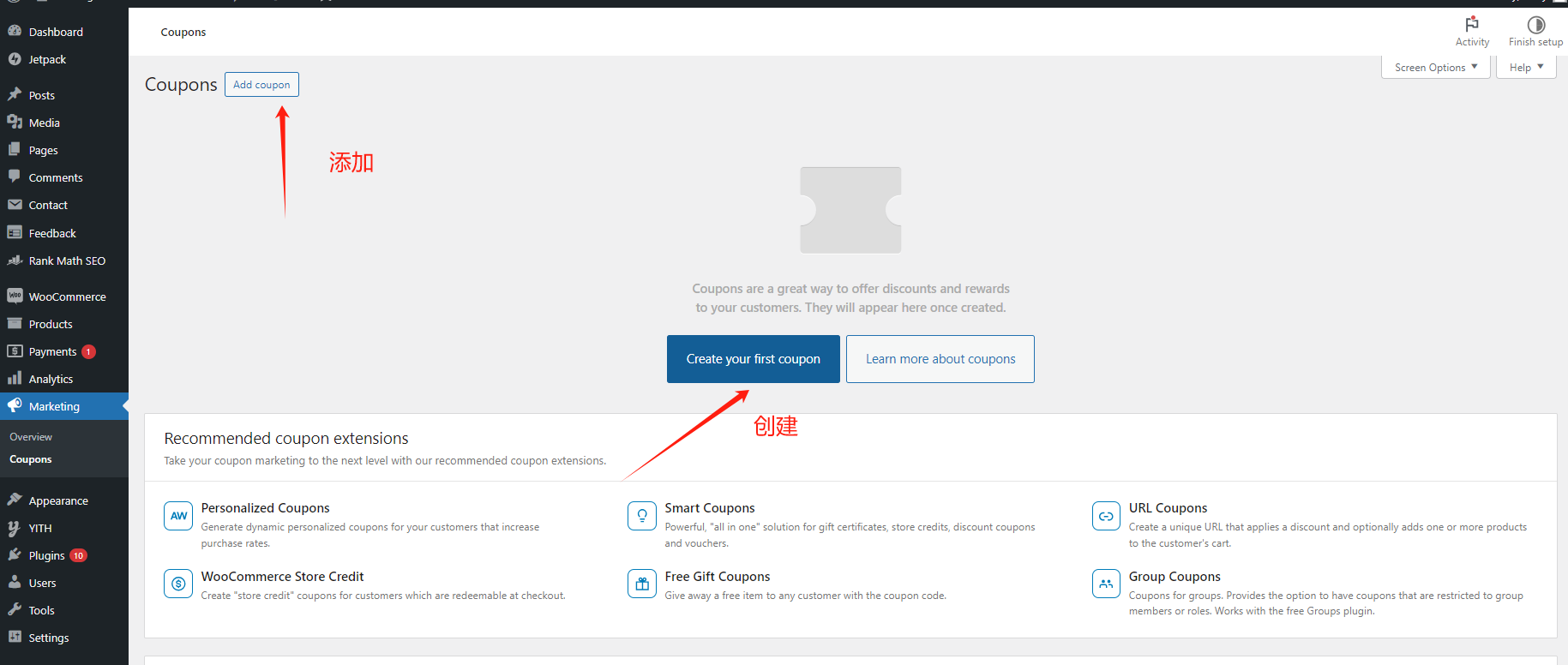
Task: Click the Posts pushpin icon
Action: point(15,94)
